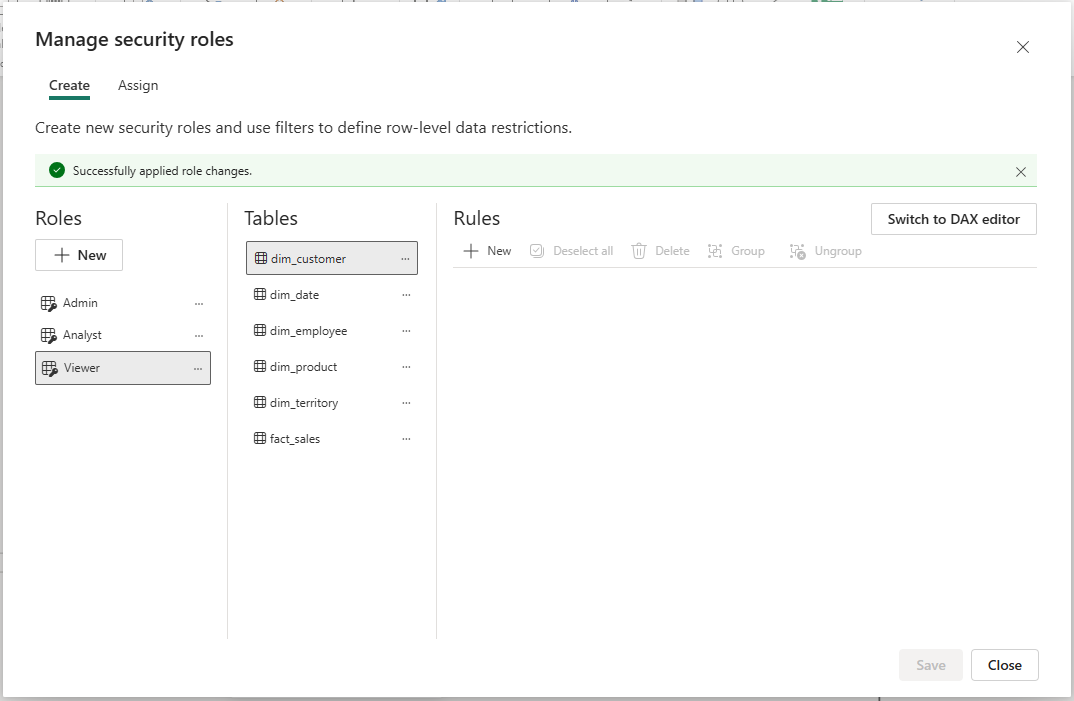Open more options for dim_employee table
Screen dimensions: 1074x701
pyautogui.click(x=406, y=331)
